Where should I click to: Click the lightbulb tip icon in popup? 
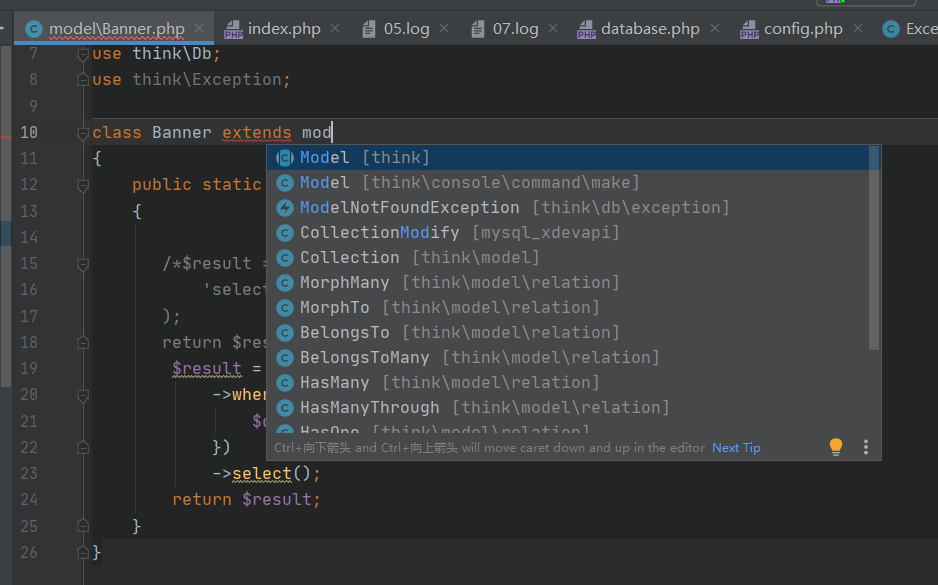836,447
